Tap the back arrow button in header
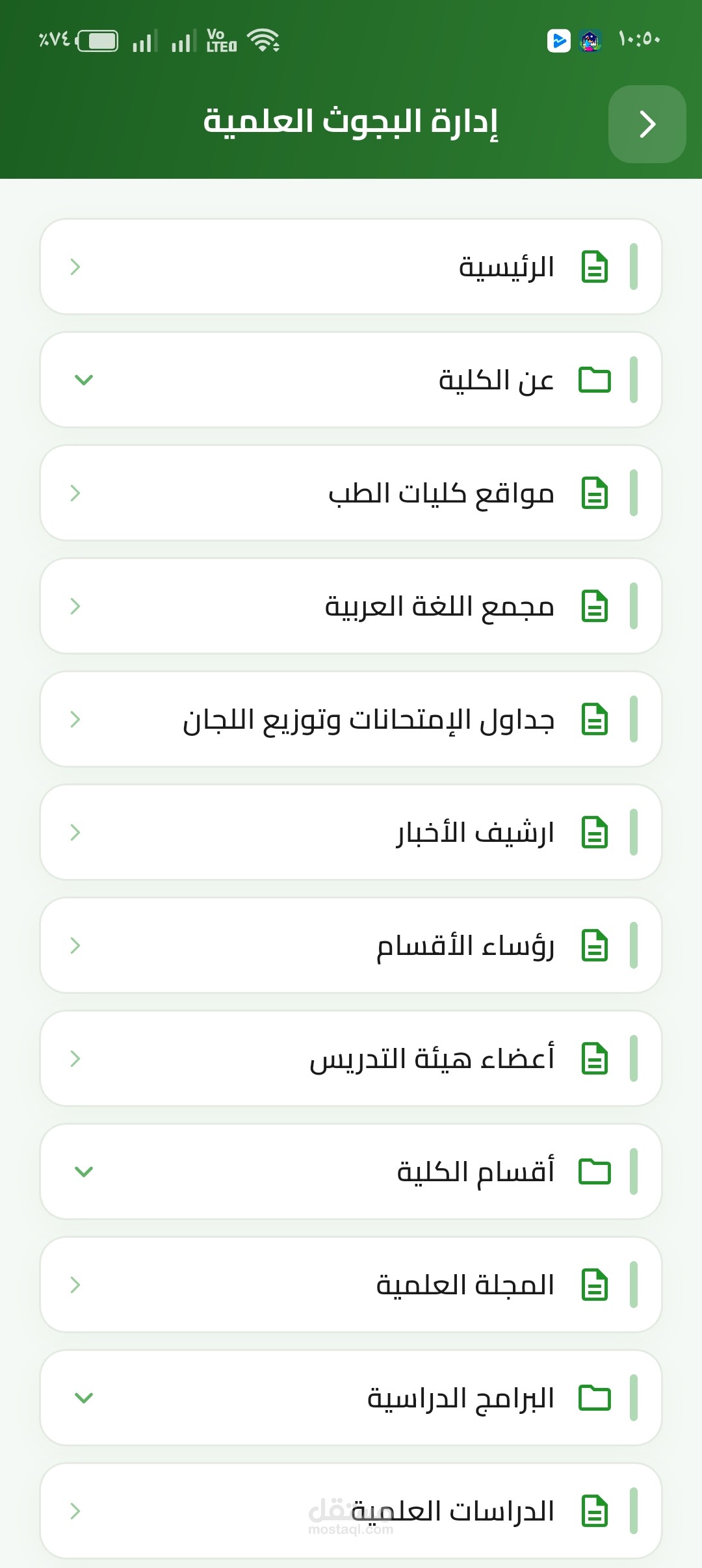The image size is (702, 1568). (x=647, y=124)
